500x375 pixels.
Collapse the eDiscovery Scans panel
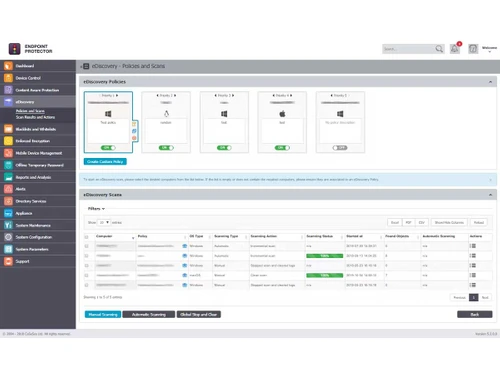(490, 195)
